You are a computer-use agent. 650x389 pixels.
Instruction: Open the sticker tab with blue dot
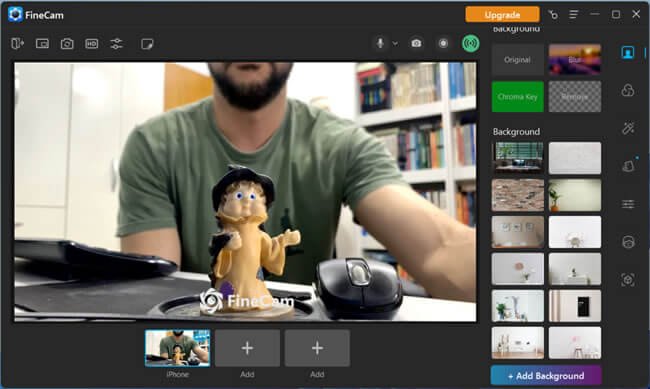click(x=628, y=166)
